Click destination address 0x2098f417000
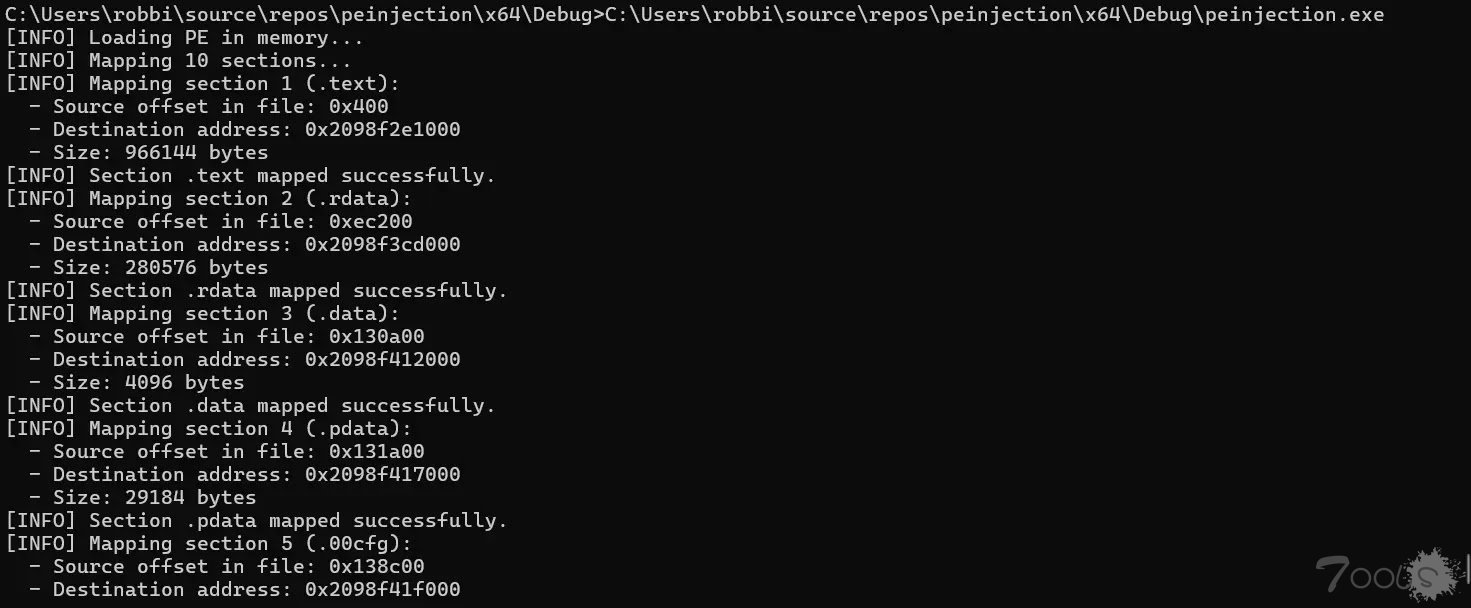The height and width of the screenshot is (608, 1471). (x=382, y=475)
